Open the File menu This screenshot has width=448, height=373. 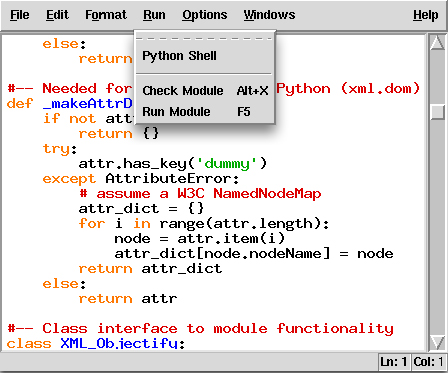coord(20,15)
